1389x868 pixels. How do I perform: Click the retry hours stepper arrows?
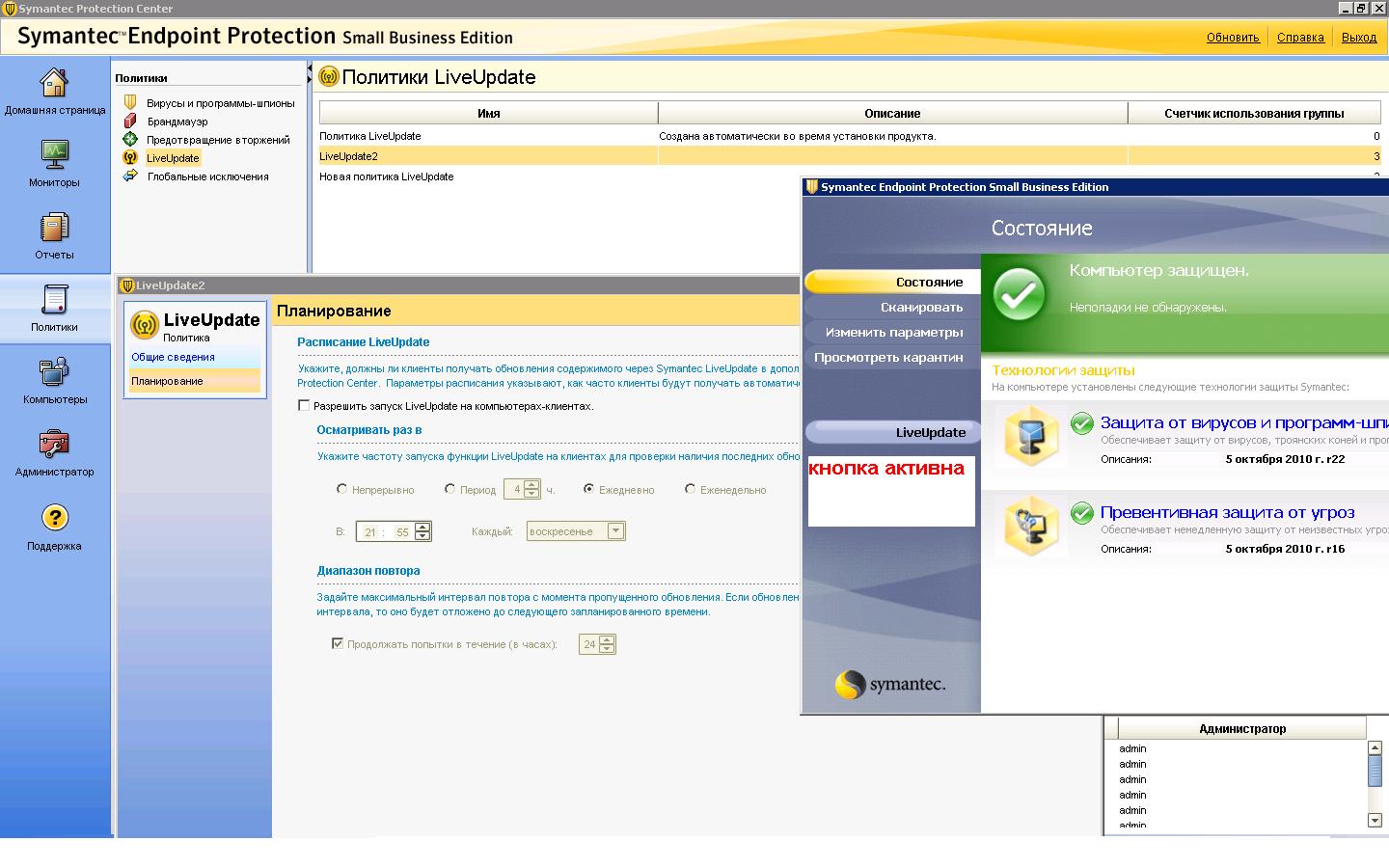606,644
